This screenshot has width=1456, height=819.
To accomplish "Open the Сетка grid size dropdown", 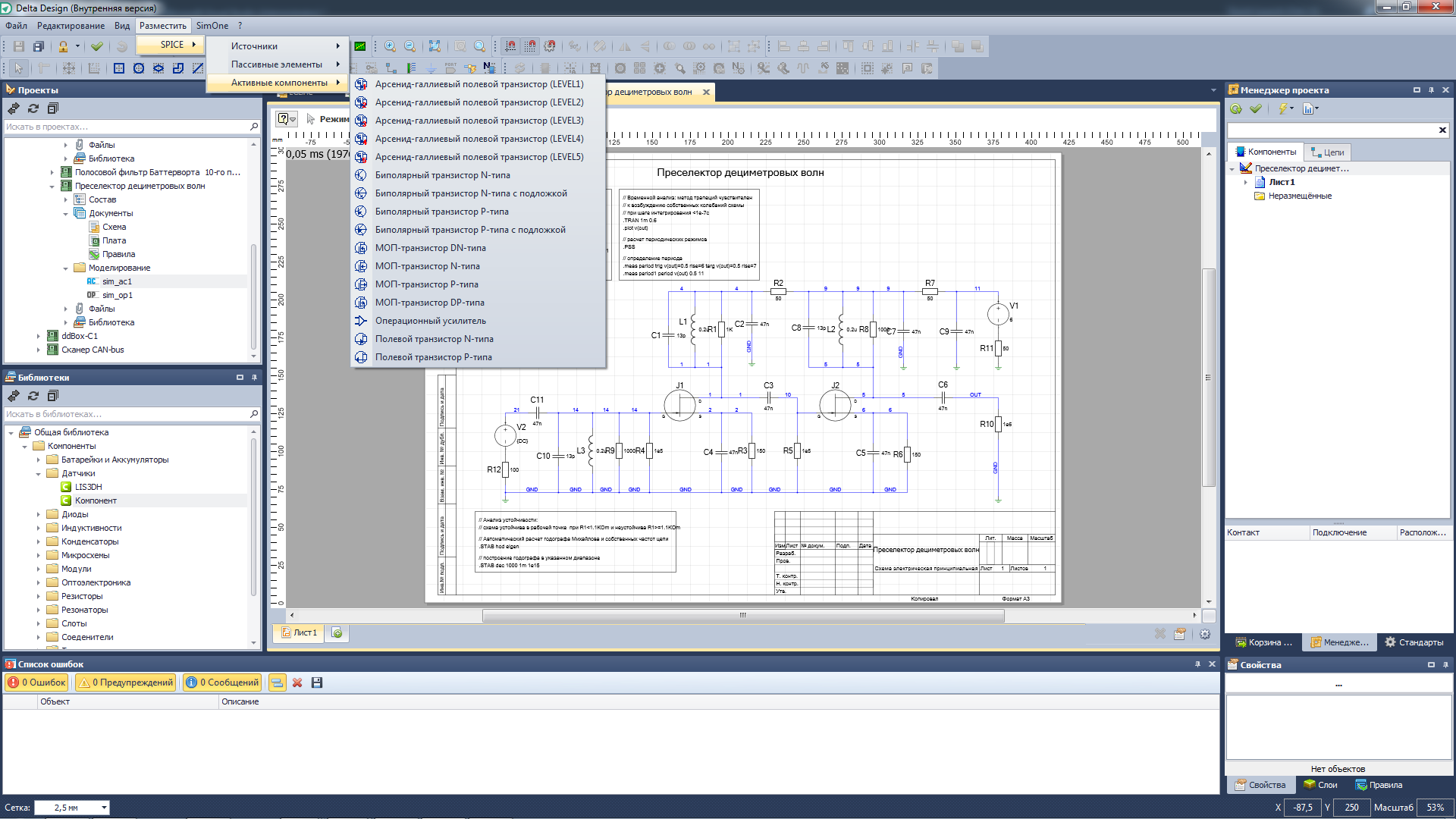I will (104, 808).
